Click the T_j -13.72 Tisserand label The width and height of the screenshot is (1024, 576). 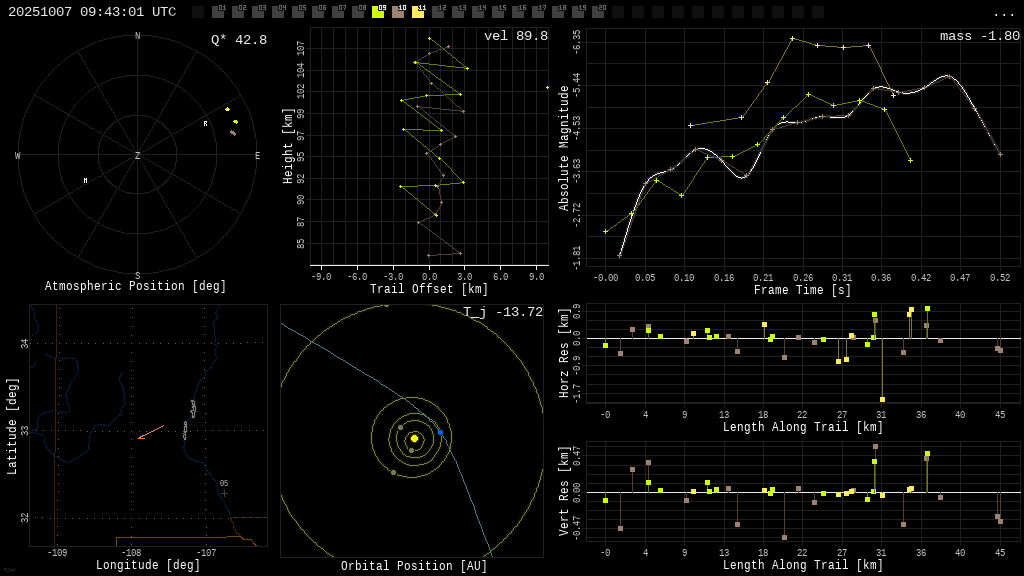point(503,312)
